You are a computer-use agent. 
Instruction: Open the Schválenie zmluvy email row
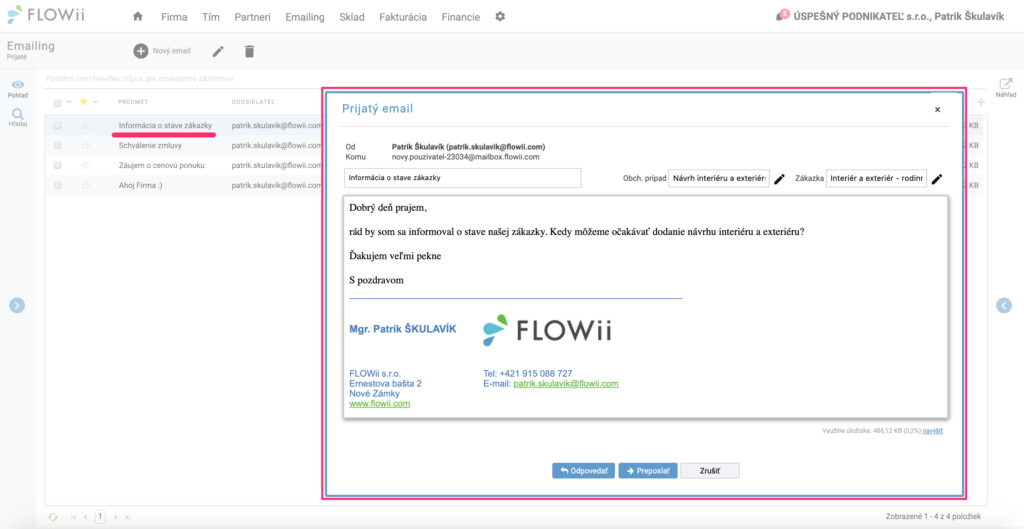click(150, 146)
